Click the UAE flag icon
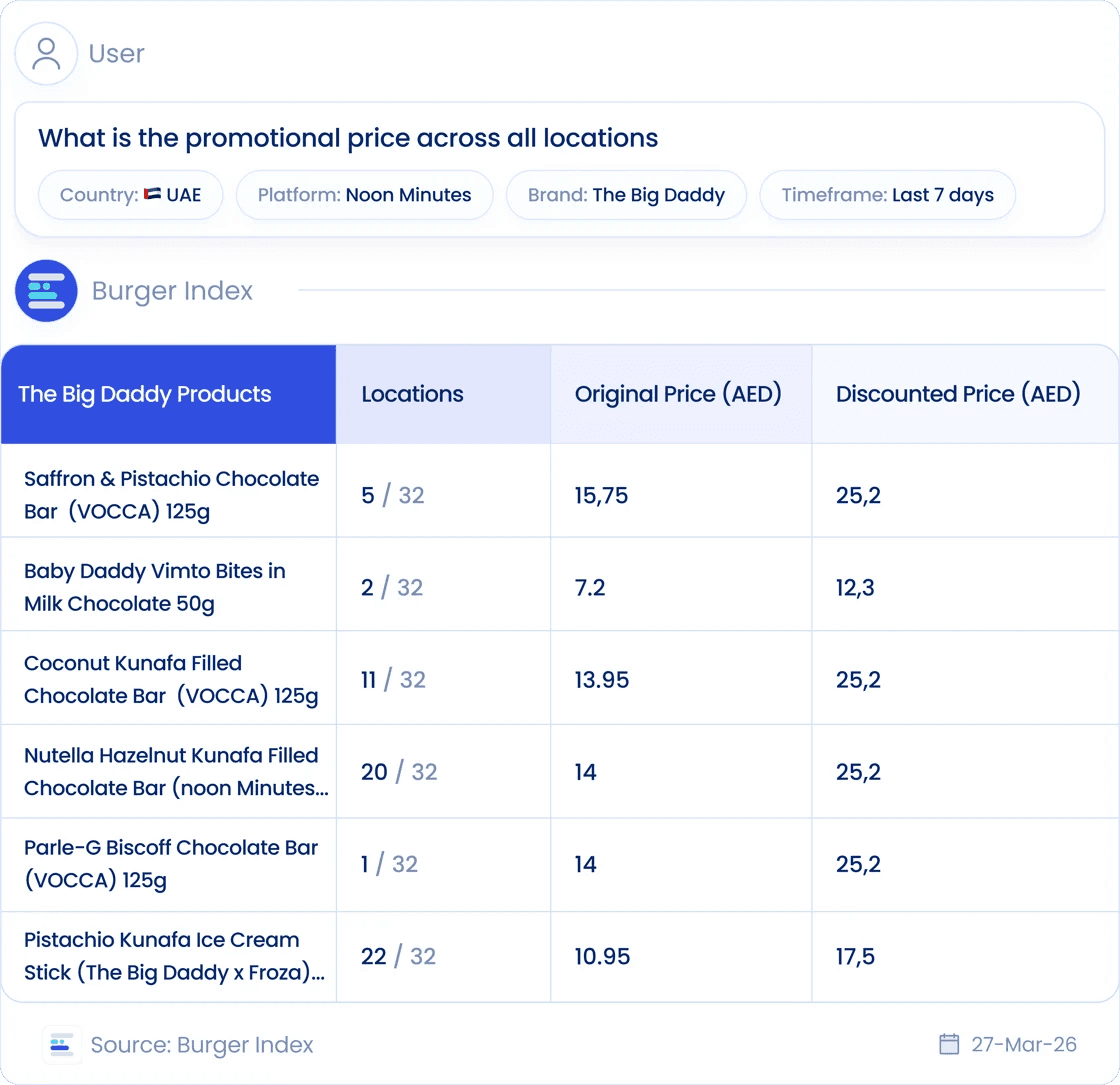 click(152, 194)
